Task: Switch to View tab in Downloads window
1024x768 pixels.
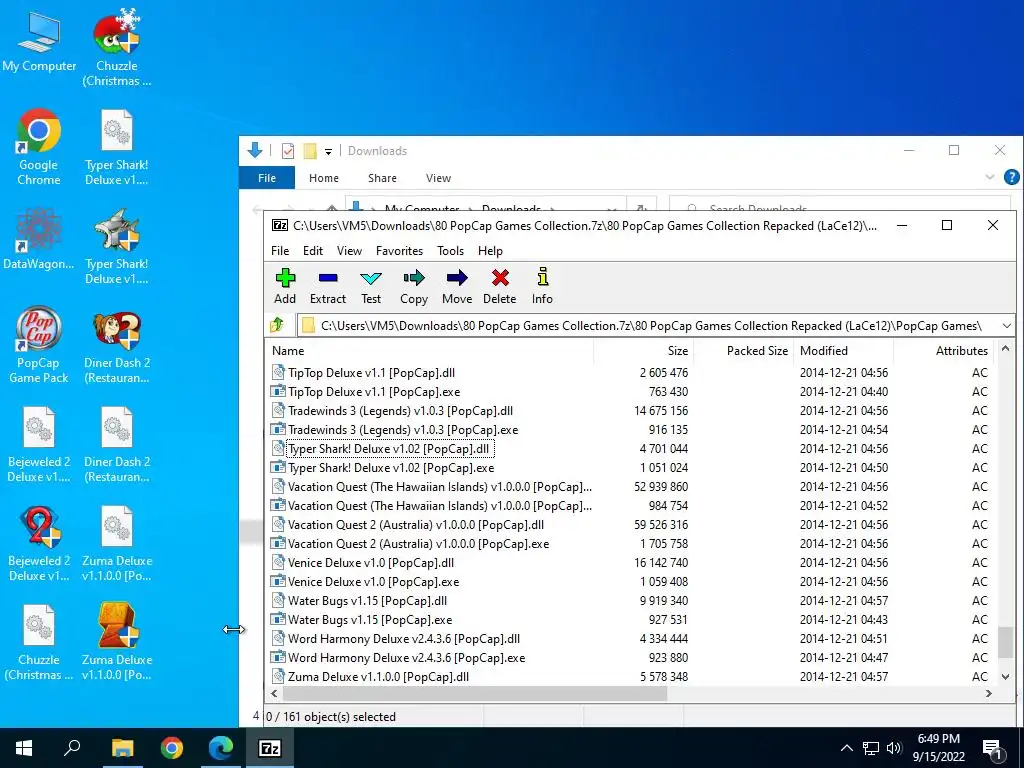Action: (438, 178)
